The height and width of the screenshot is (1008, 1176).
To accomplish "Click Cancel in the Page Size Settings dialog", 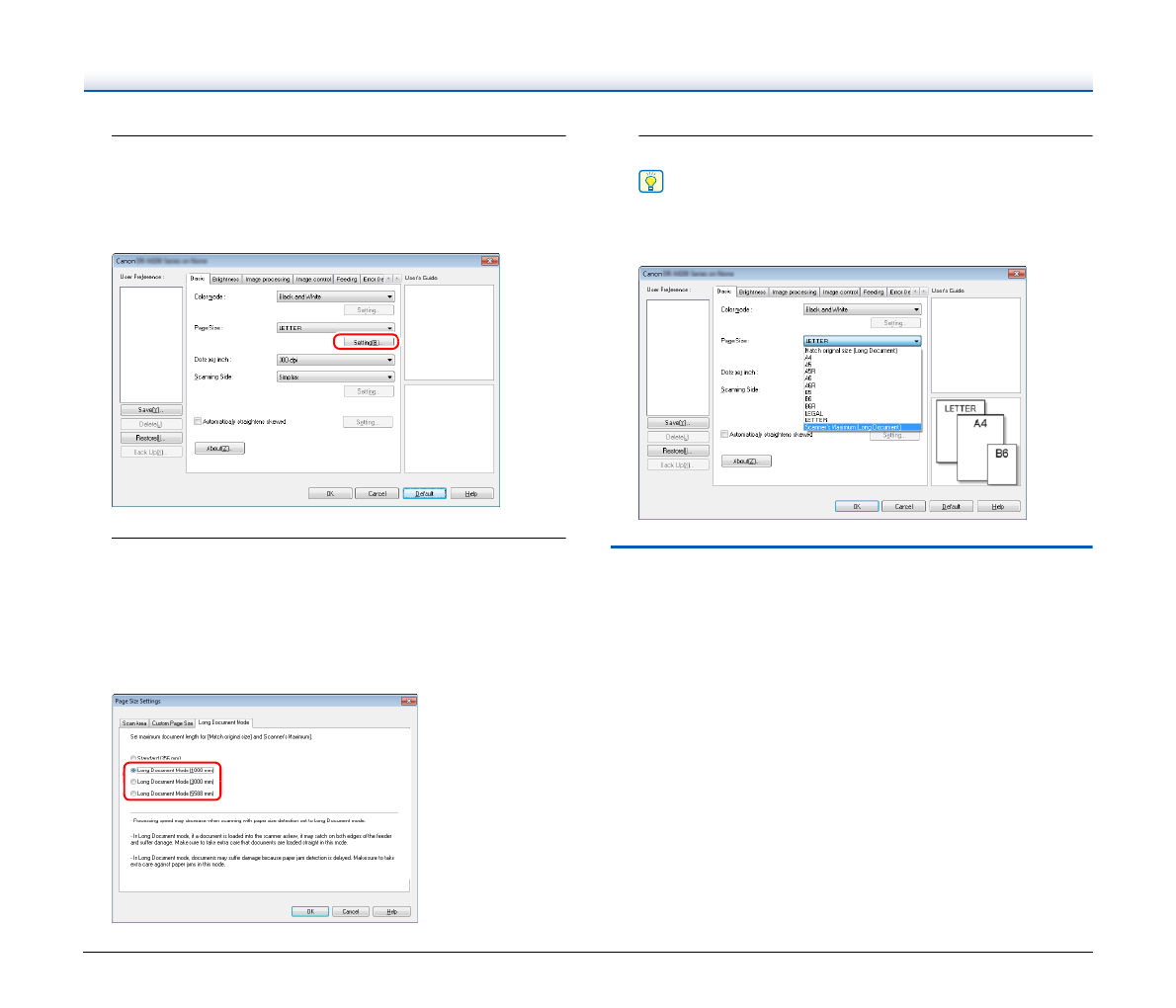I will pos(351,911).
